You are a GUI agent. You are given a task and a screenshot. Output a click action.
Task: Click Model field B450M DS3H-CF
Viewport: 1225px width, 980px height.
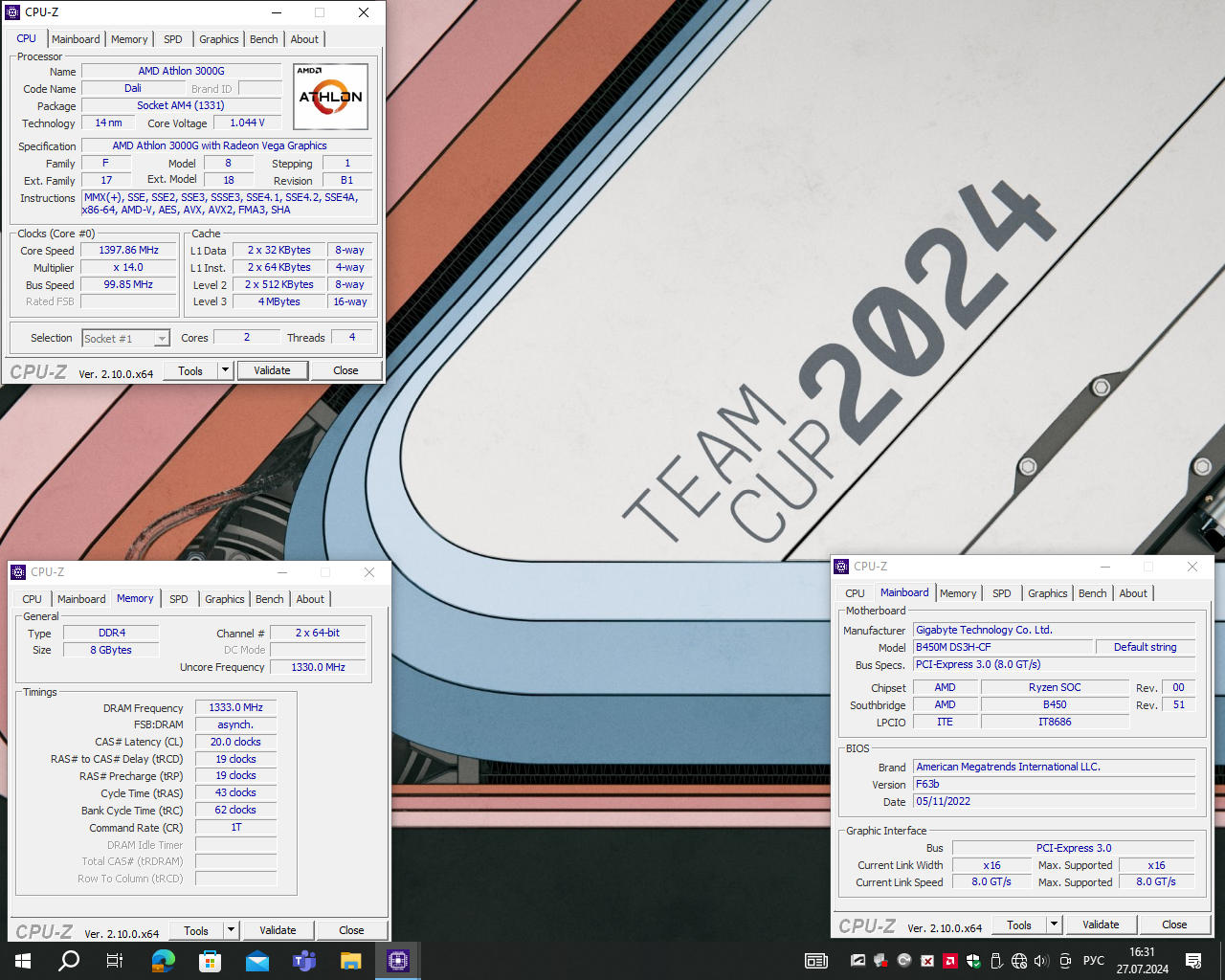click(x=1002, y=647)
